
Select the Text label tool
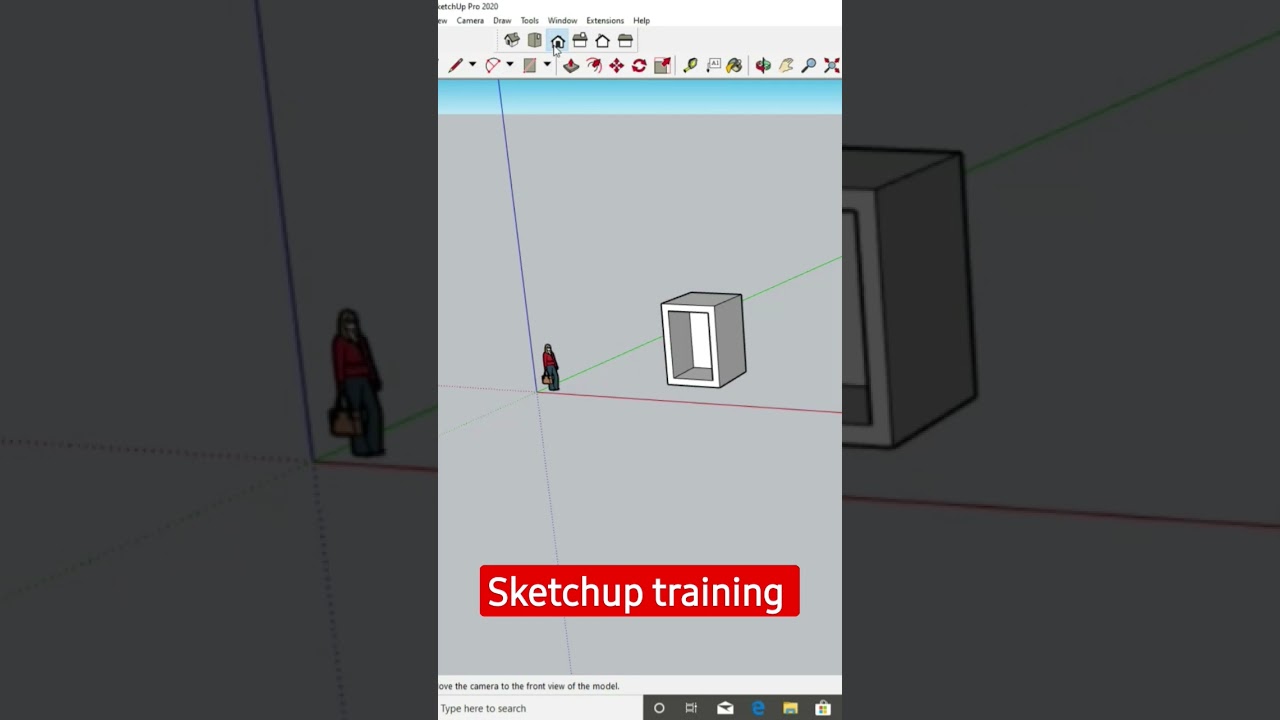pyautogui.click(x=713, y=65)
